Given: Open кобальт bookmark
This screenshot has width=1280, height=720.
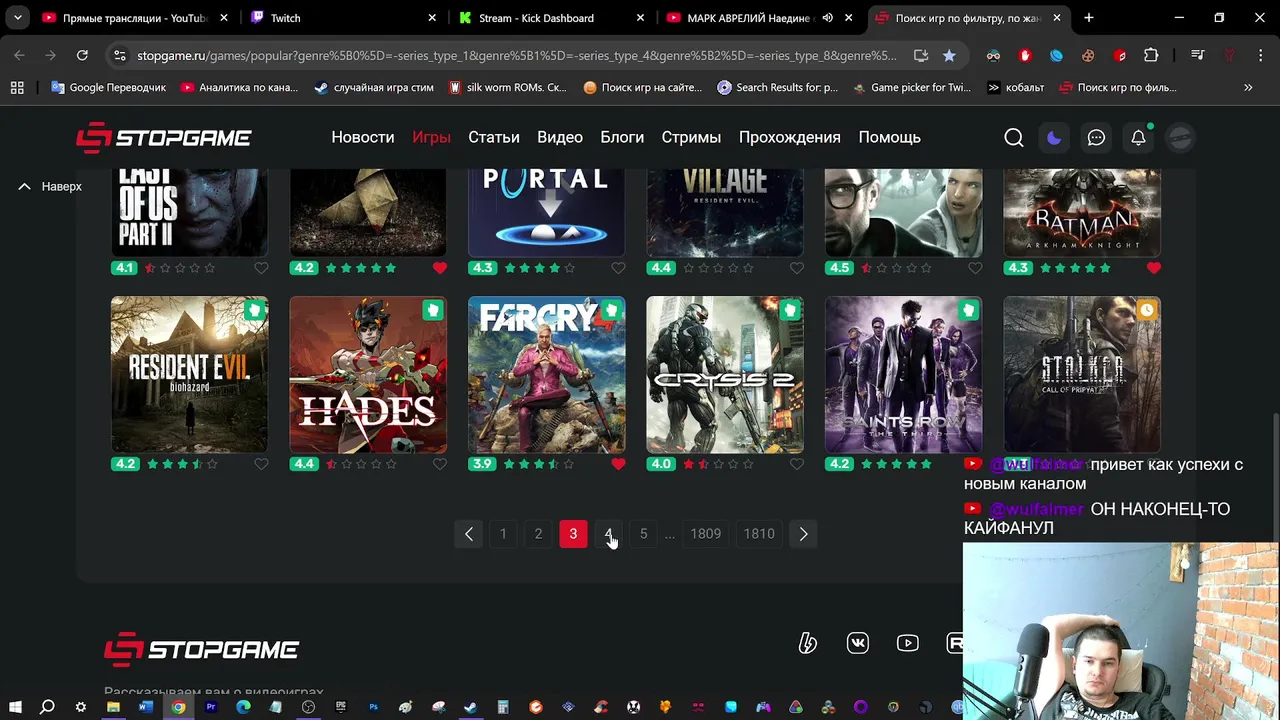Looking at the screenshot, I should click(x=1015, y=88).
